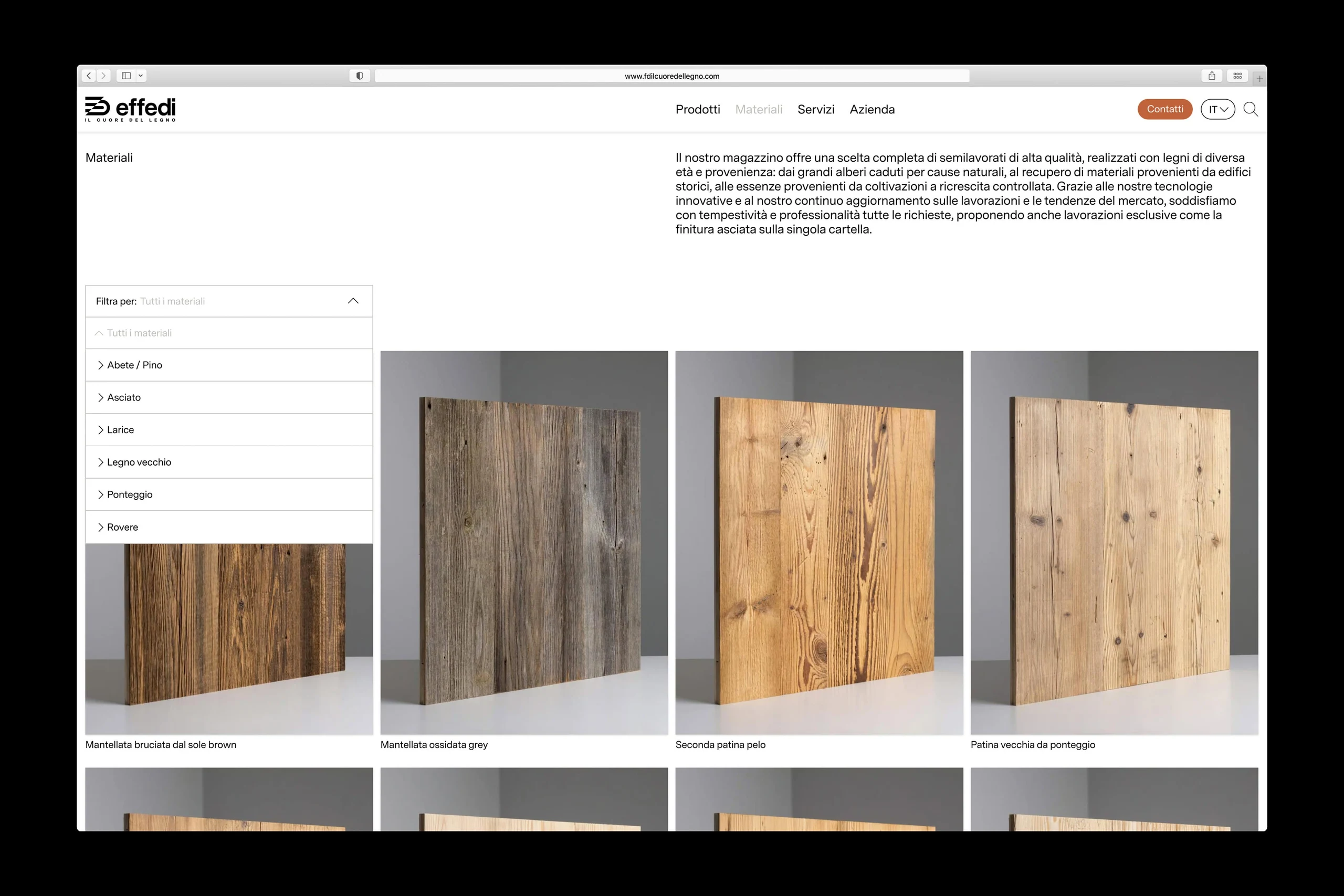Toggle the browser sidebar icon

127,76
